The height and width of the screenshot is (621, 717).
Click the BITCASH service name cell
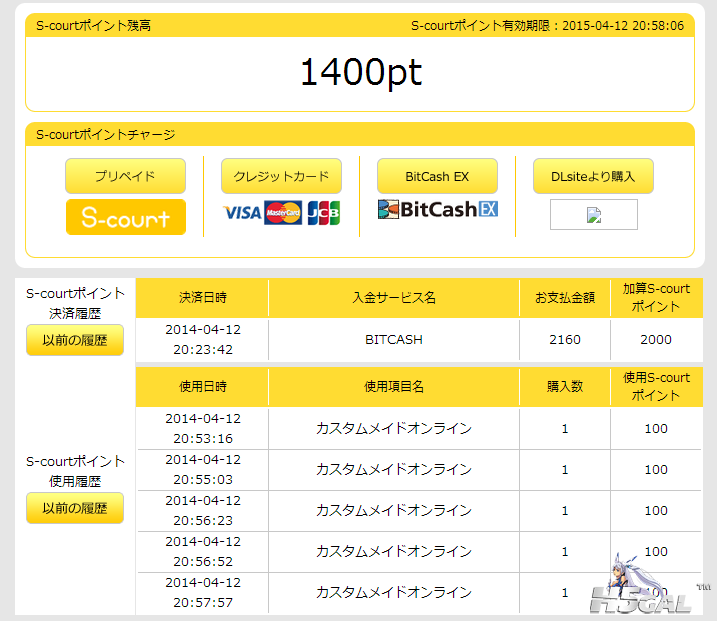point(394,340)
